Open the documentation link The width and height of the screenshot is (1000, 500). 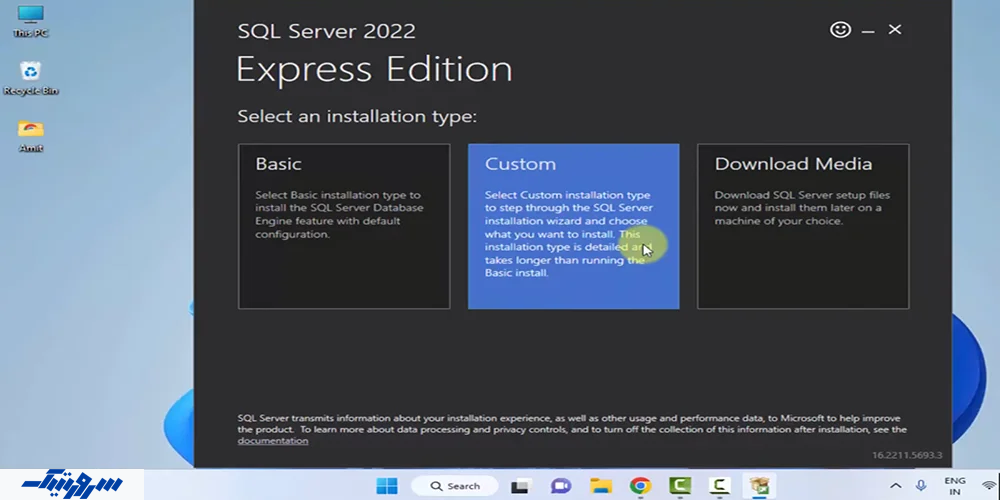(x=272, y=441)
